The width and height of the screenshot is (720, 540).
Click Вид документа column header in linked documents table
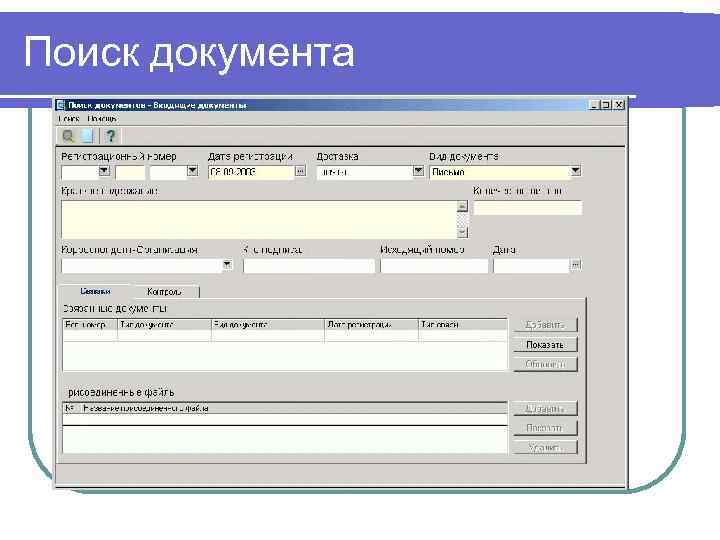pyautogui.click(x=268, y=325)
